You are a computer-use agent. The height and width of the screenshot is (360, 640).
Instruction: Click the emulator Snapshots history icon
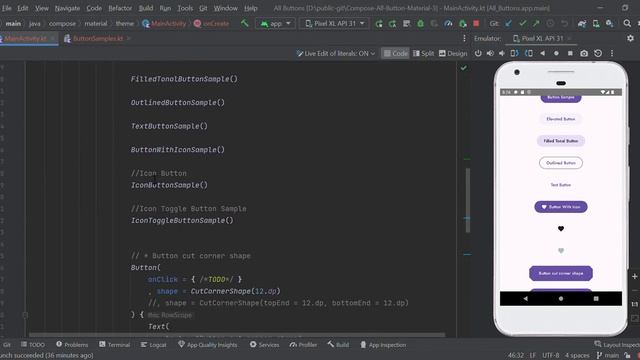[598, 53]
